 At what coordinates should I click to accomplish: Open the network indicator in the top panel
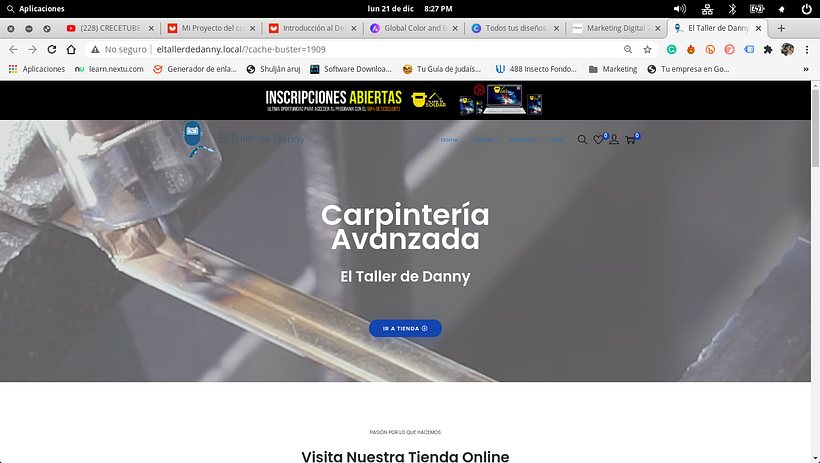[707, 9]
